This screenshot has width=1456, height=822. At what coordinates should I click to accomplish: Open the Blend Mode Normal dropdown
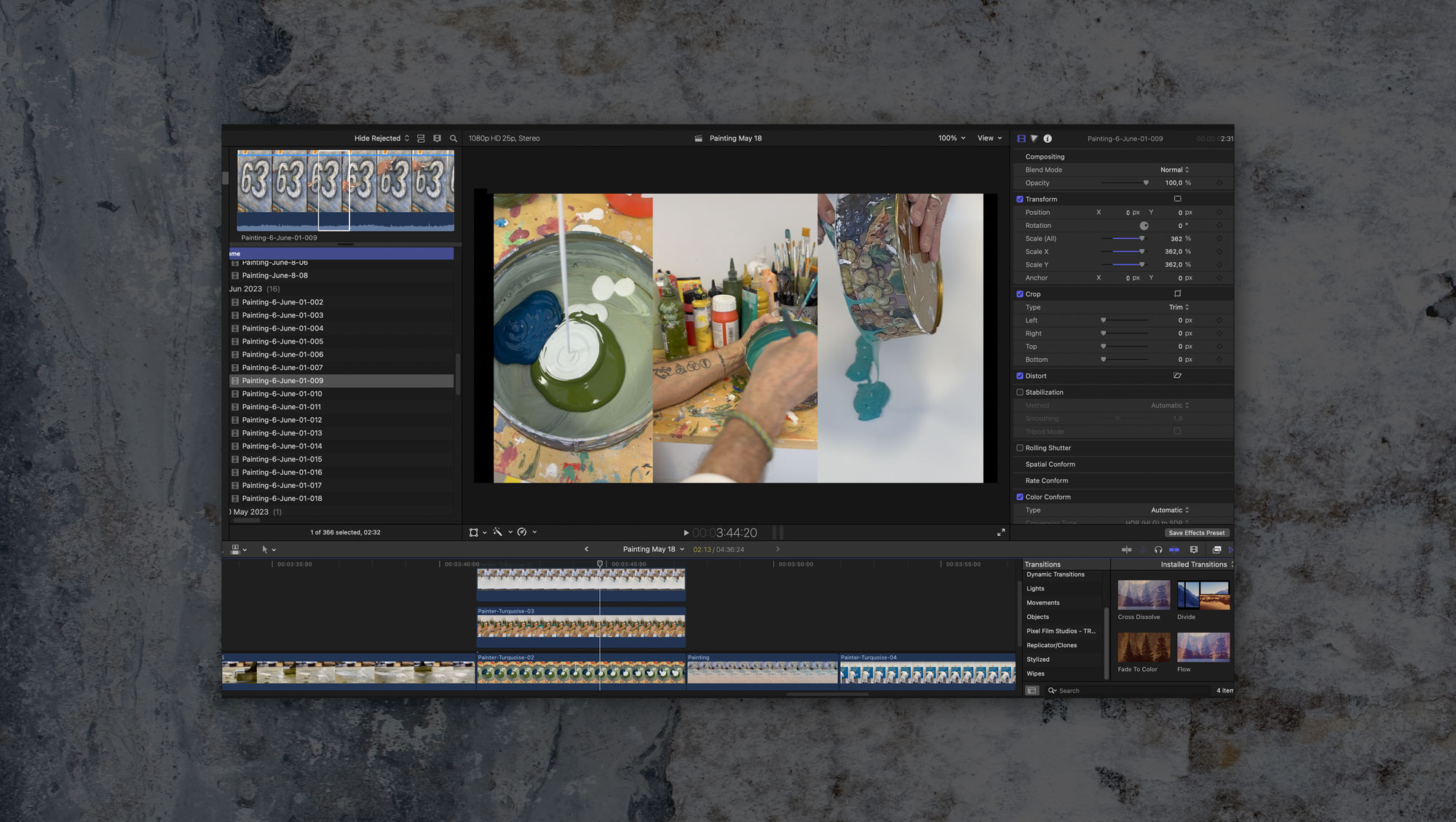pos(1174,170)
